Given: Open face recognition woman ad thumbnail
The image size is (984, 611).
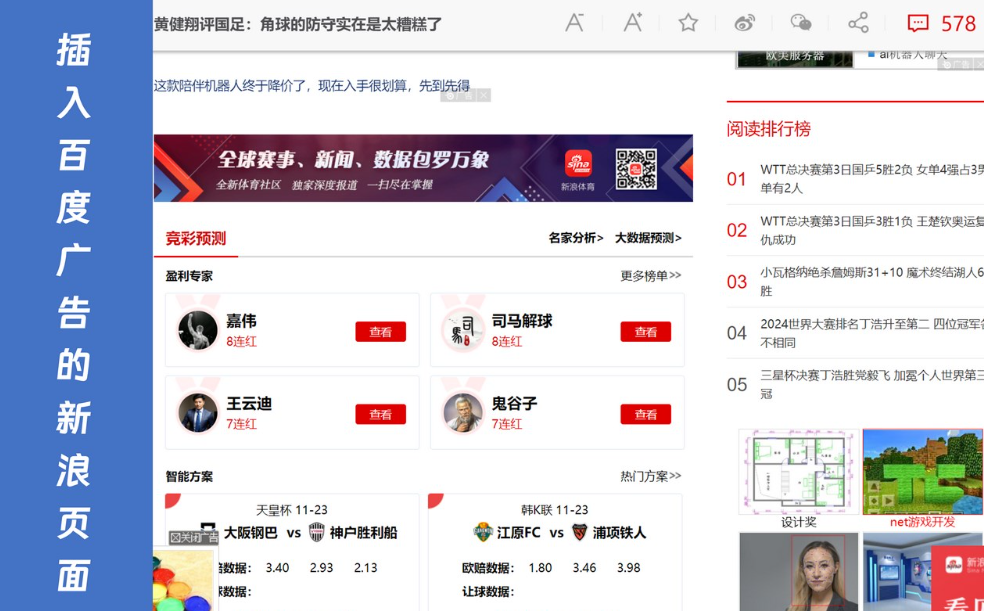Looking at the screenshot, I should pyautogui.click(x=798, y=571).
